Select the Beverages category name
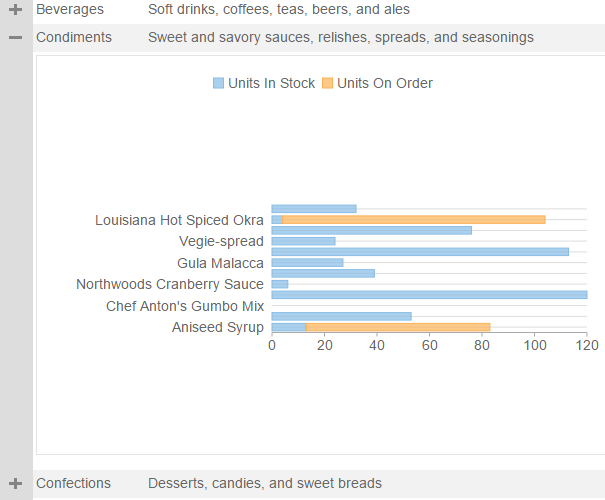605x500 pixels. coord(70,10)
